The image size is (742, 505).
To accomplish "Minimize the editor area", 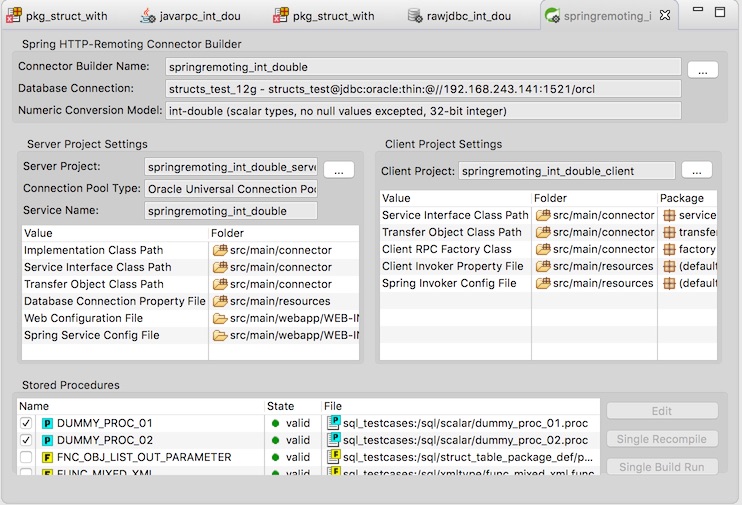I will (x=698, y=9).
